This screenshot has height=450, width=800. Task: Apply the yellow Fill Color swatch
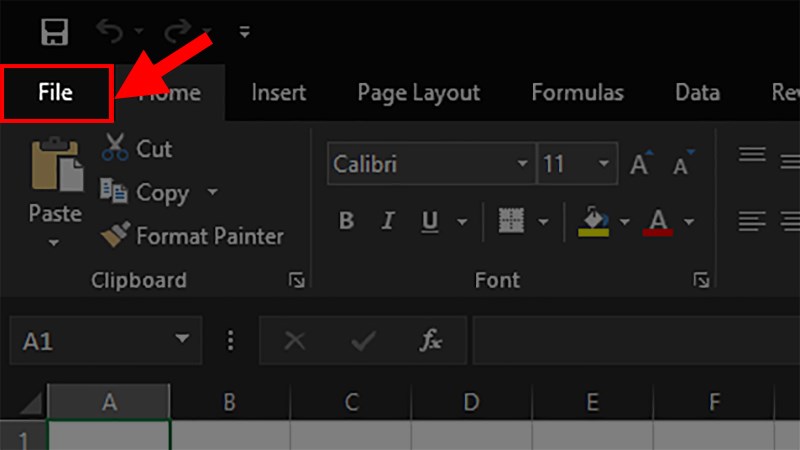tap(593, 221)
